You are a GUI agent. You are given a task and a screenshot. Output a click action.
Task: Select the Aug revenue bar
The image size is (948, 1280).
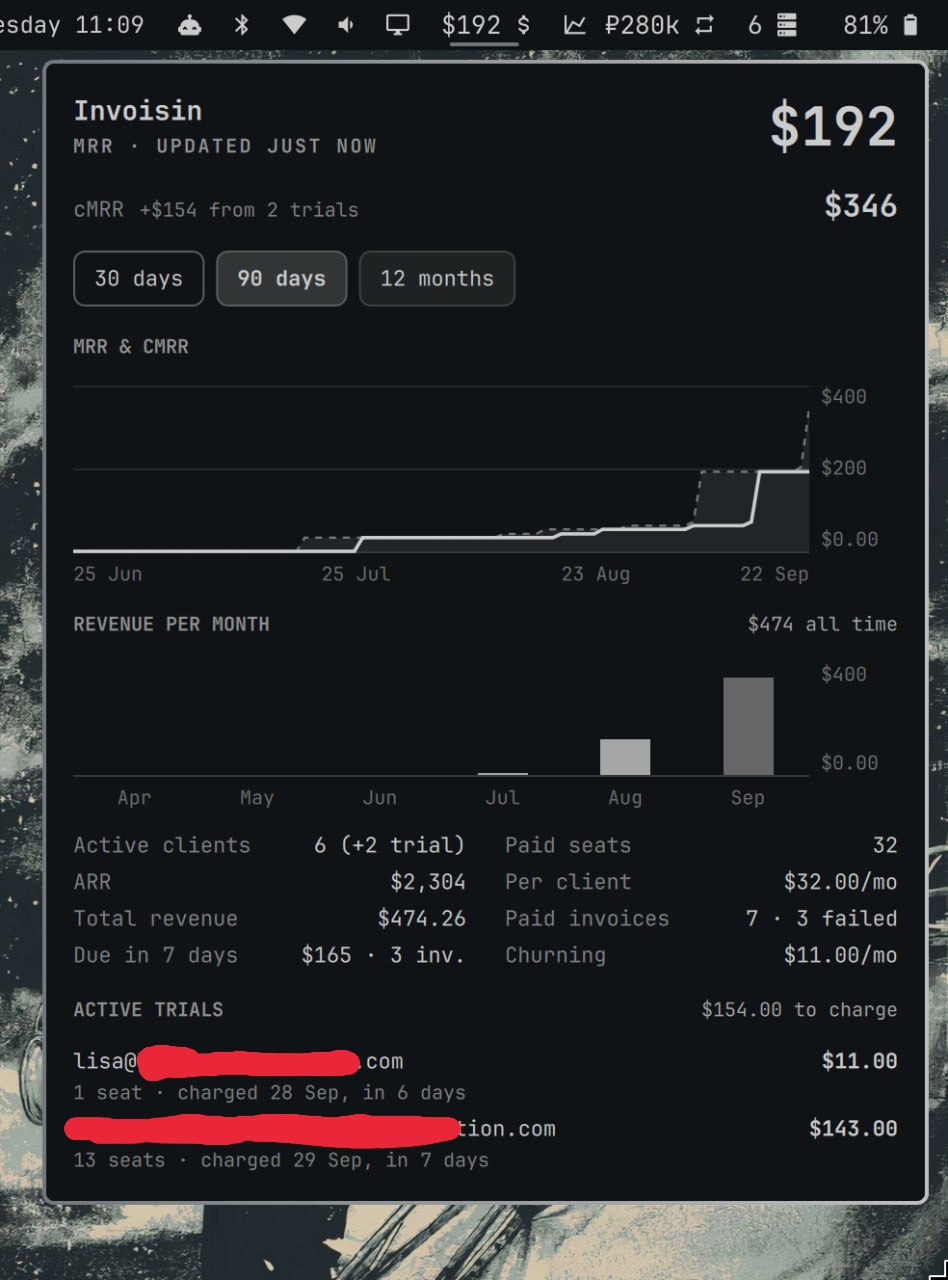625,757
